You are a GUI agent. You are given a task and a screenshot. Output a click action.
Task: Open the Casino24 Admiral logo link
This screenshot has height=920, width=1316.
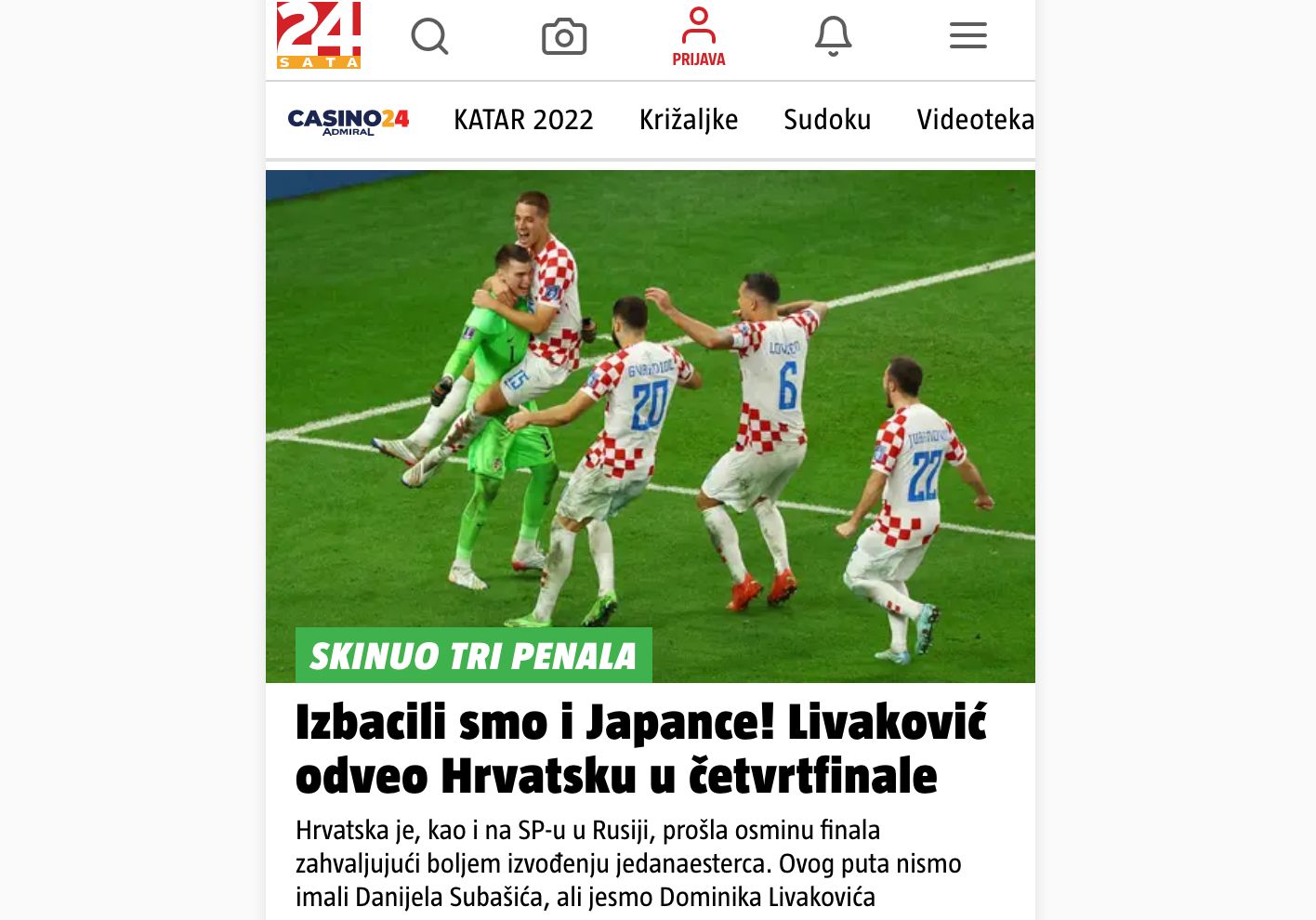(349, 121)
